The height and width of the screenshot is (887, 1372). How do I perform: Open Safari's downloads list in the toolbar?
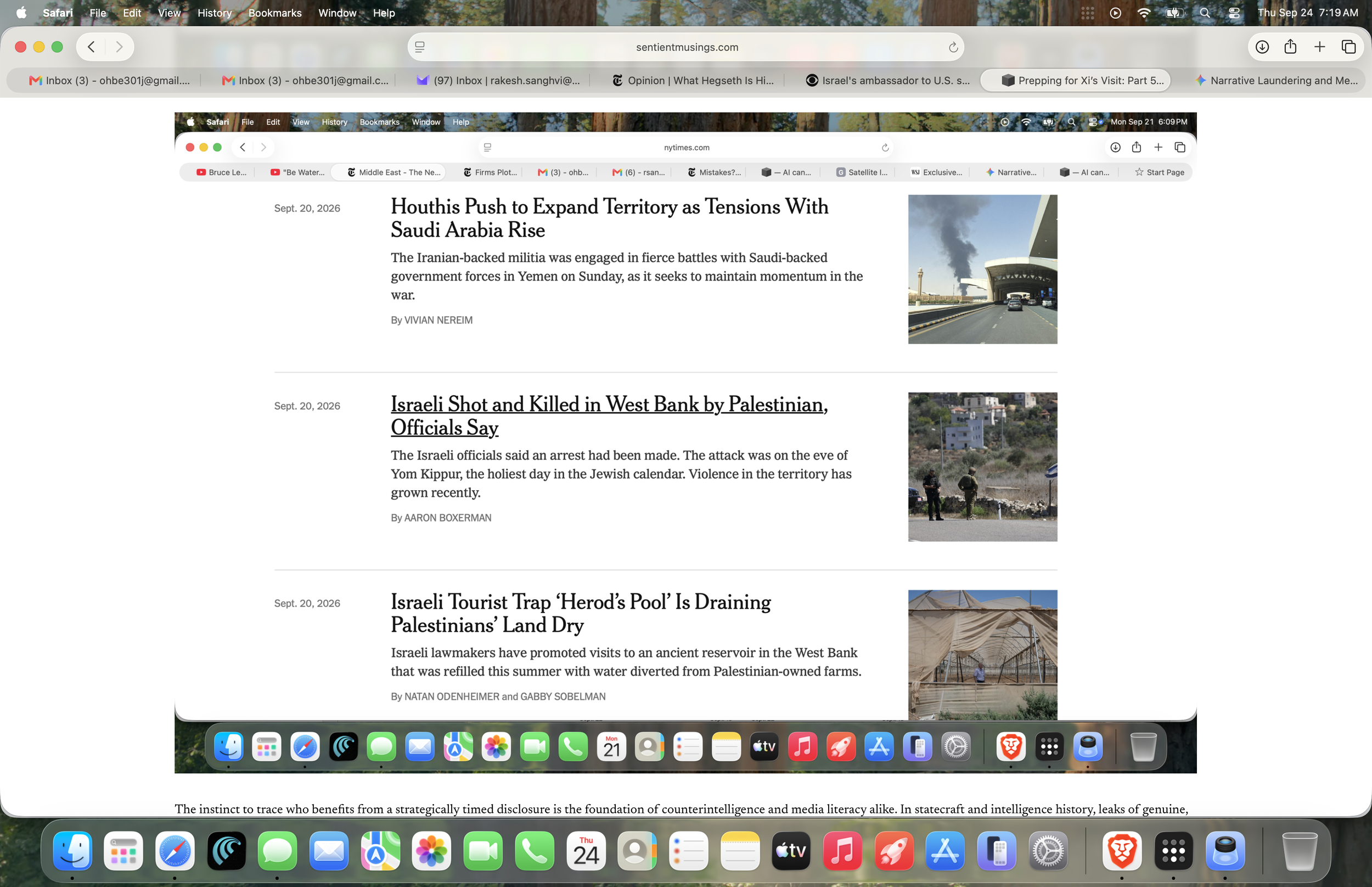point(1262,47)
